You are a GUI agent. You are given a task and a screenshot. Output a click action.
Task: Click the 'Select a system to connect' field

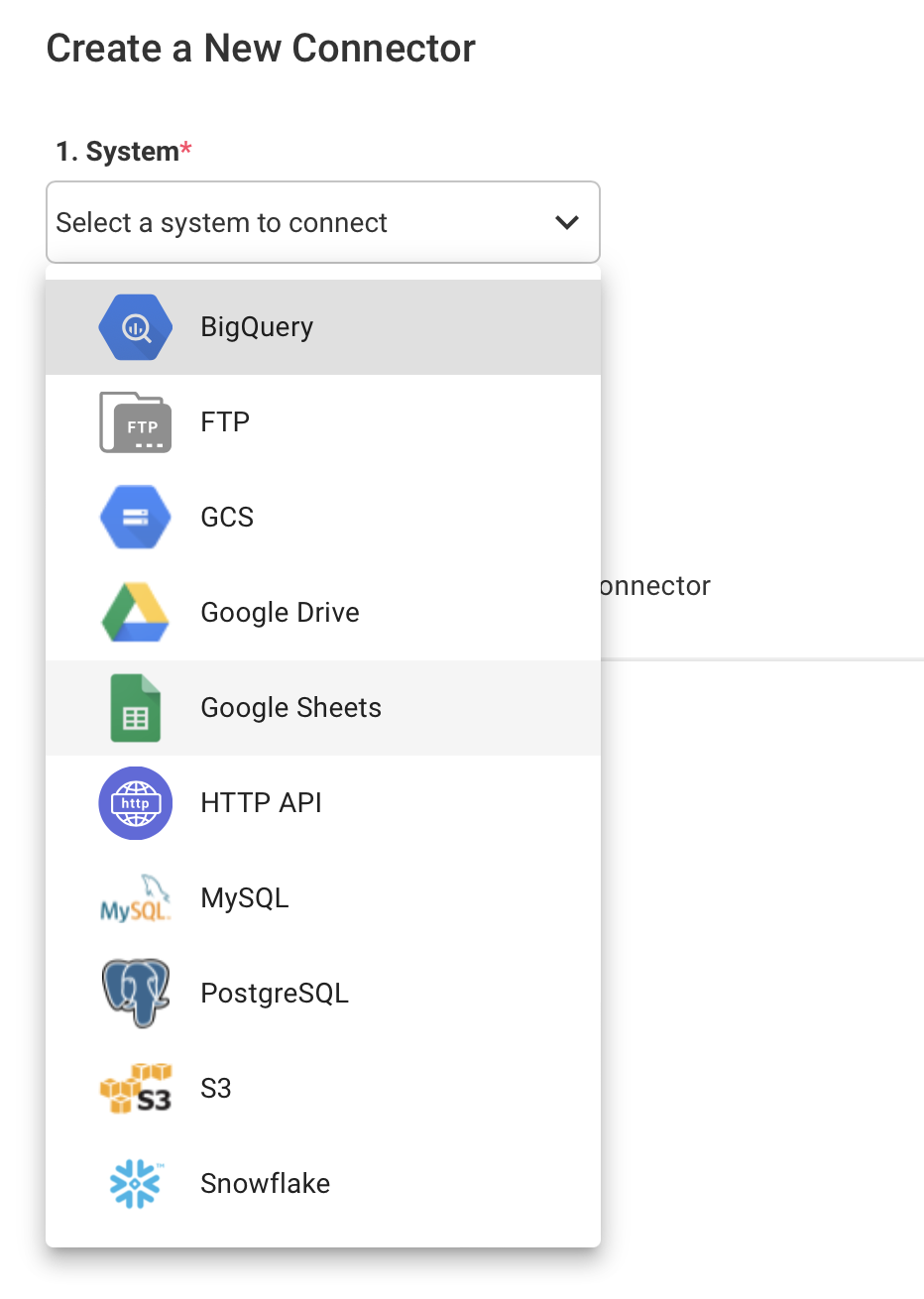click(x=323, y=222)
